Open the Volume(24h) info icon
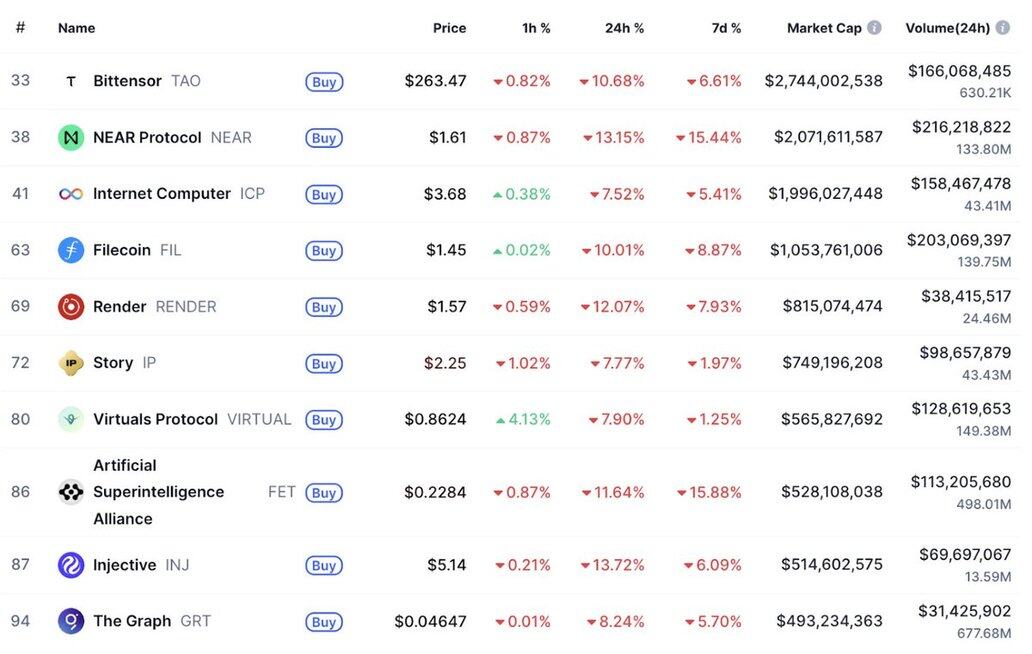1032x654 pixels. tap(1004, 28)
